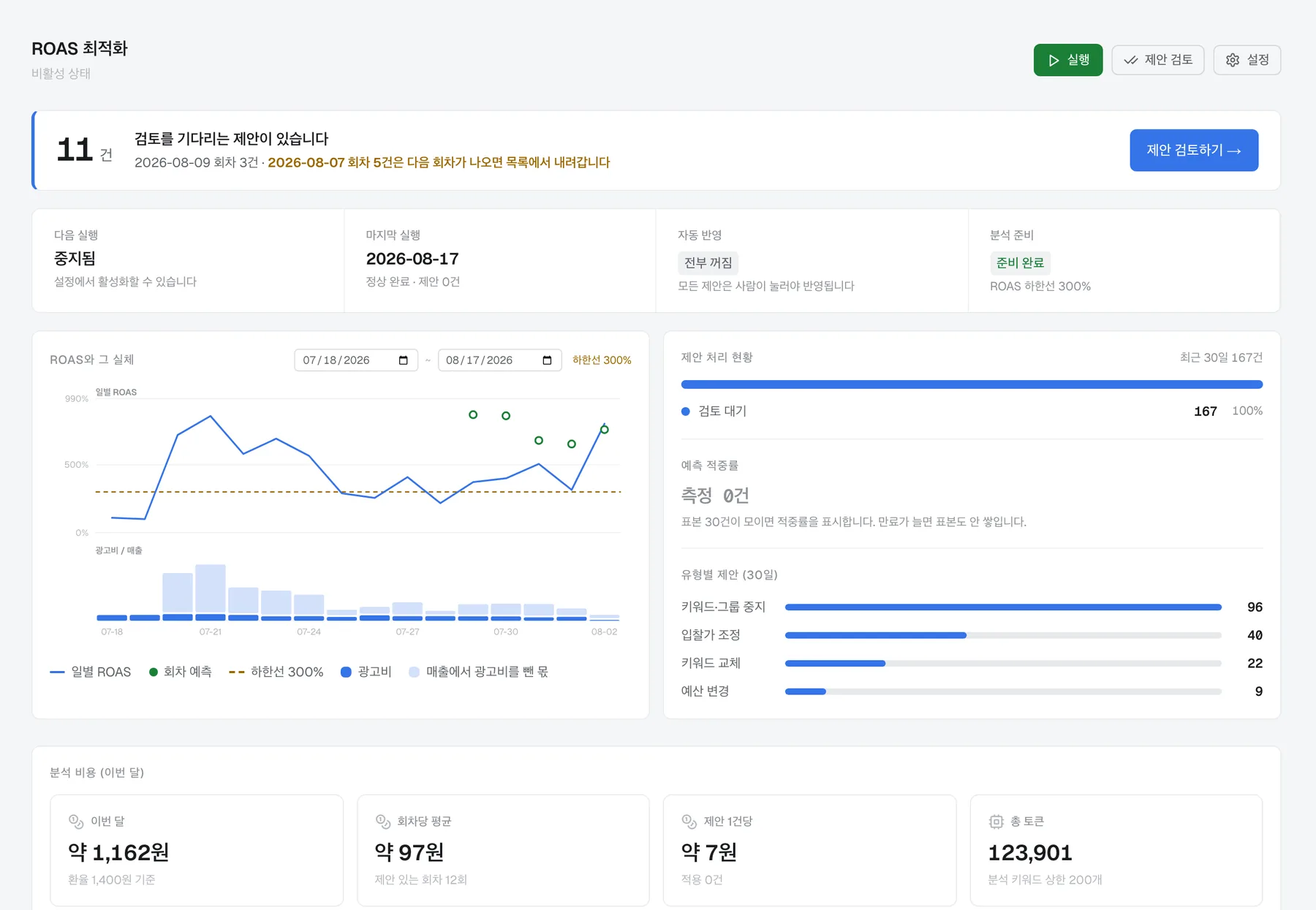Toggle 광고비 legend entry

pyautogui.click(x=366, y=672)
